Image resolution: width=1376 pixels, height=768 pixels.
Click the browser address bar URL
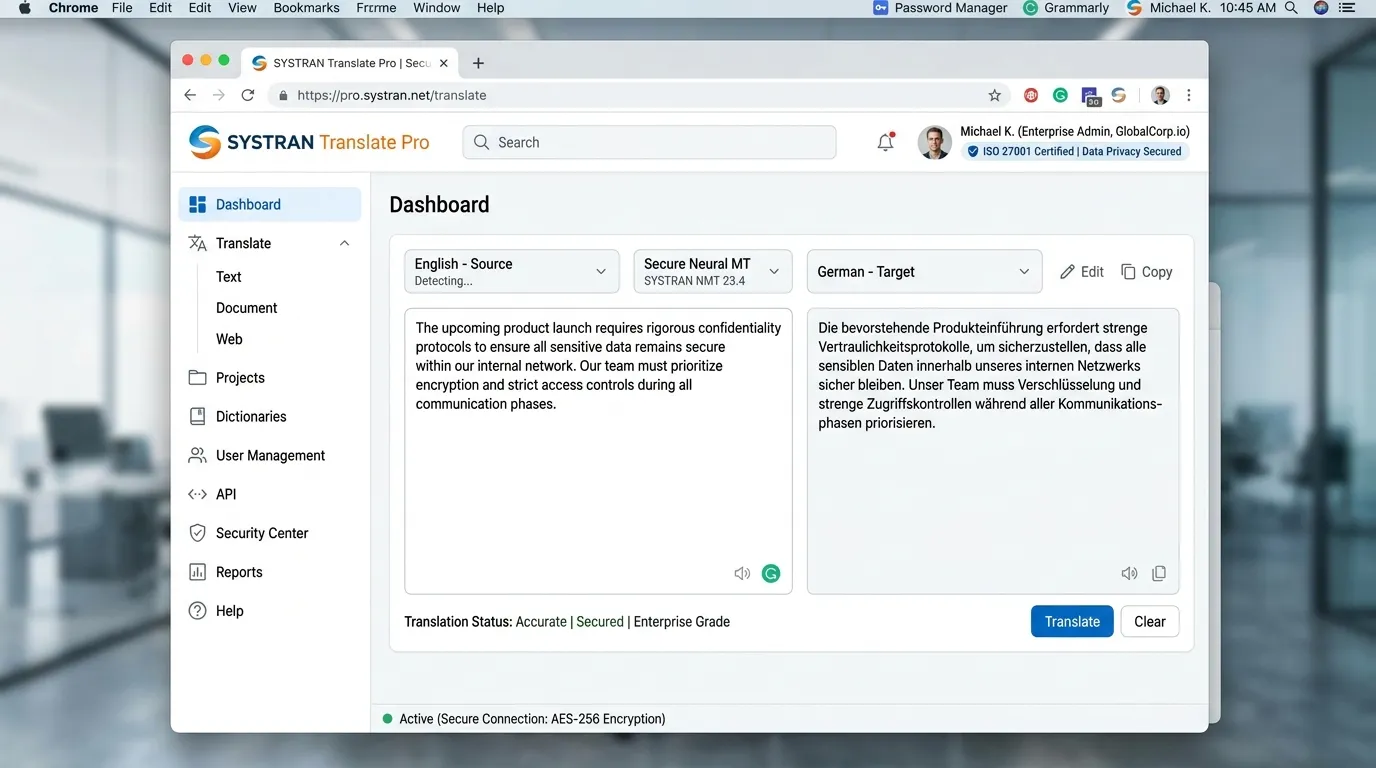pos(392,95)
